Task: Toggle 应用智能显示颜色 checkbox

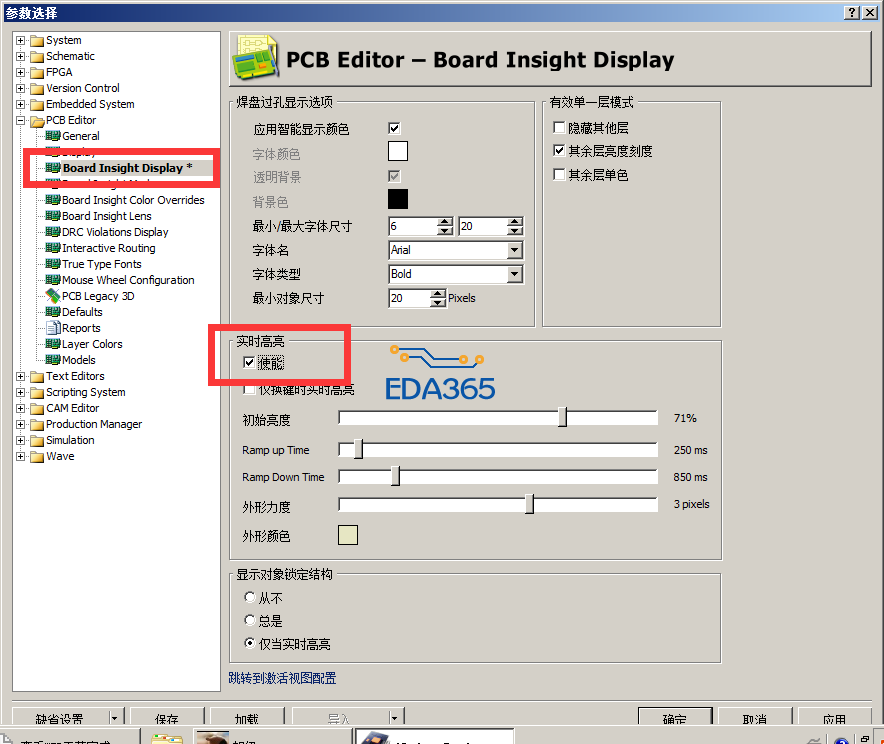Action: coord(395,129)
